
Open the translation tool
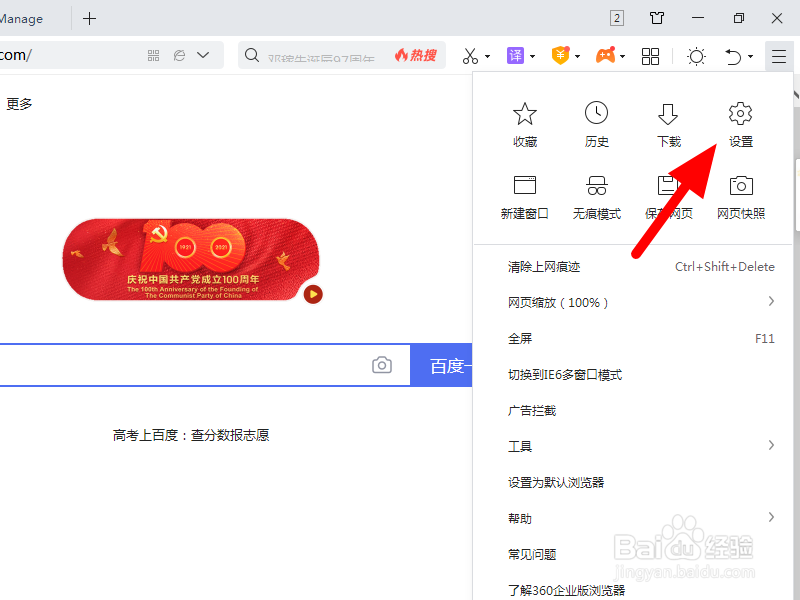(516, 56)
